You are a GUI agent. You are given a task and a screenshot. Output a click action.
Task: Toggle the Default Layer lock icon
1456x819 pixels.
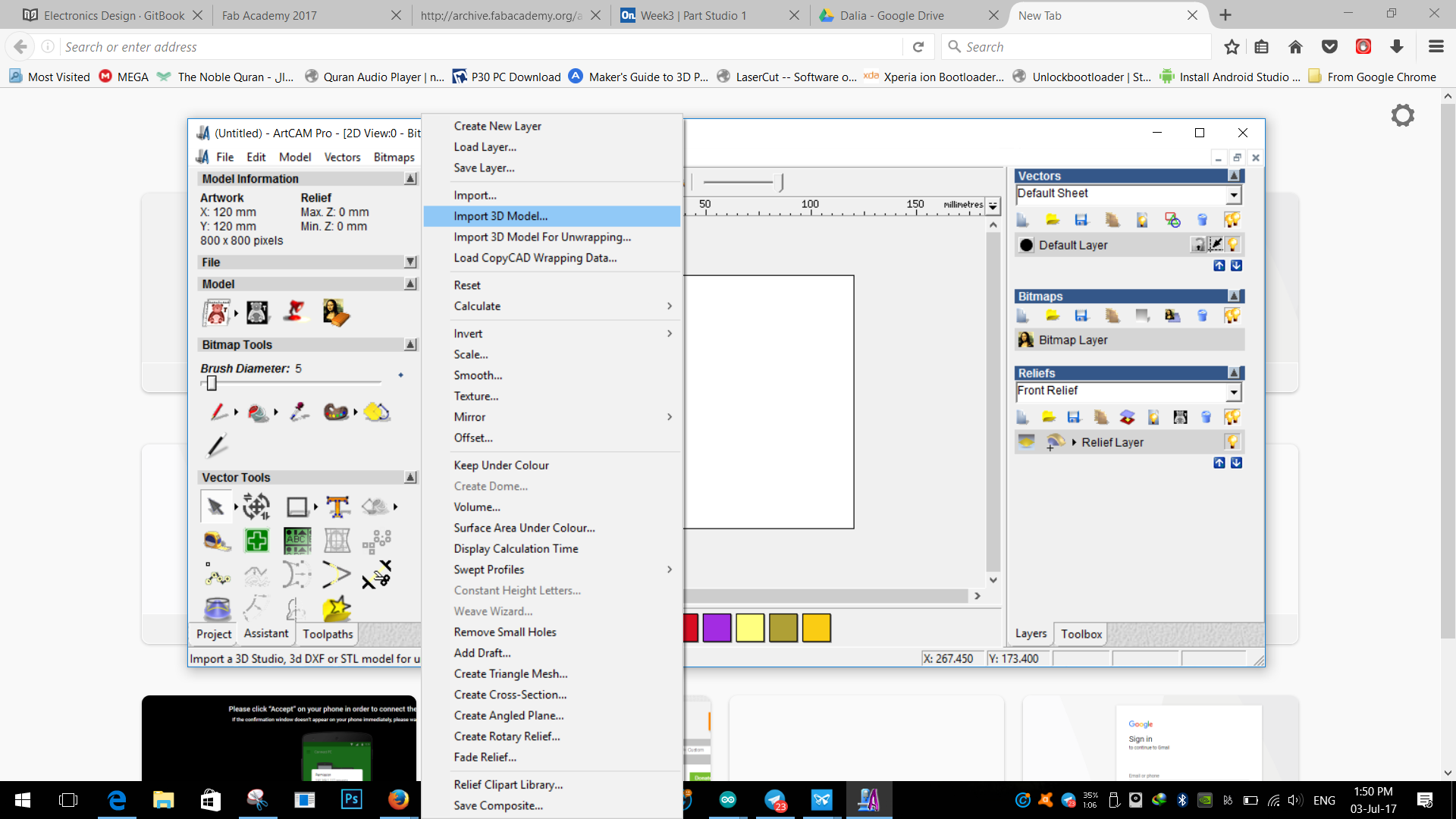1198,245
